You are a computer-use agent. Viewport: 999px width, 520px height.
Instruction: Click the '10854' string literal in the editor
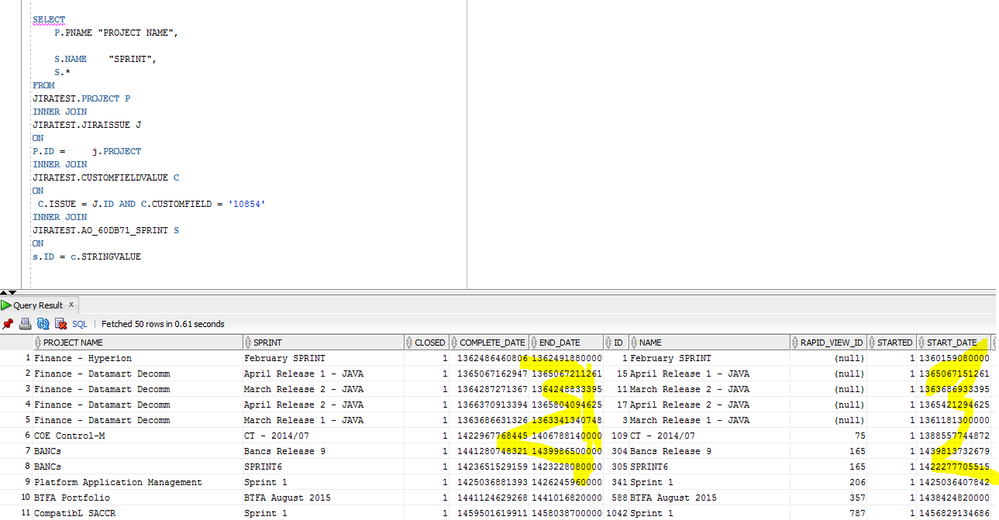click(x=247, y=204)
